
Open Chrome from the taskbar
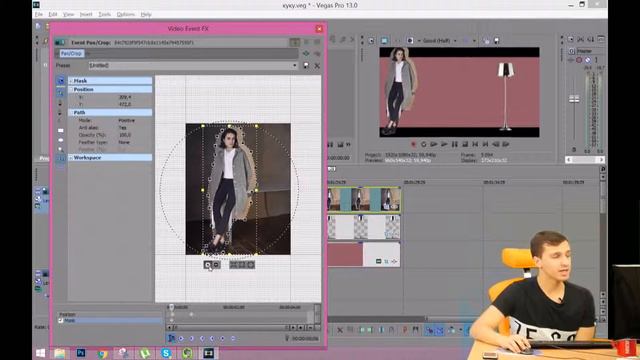[102, 353]
